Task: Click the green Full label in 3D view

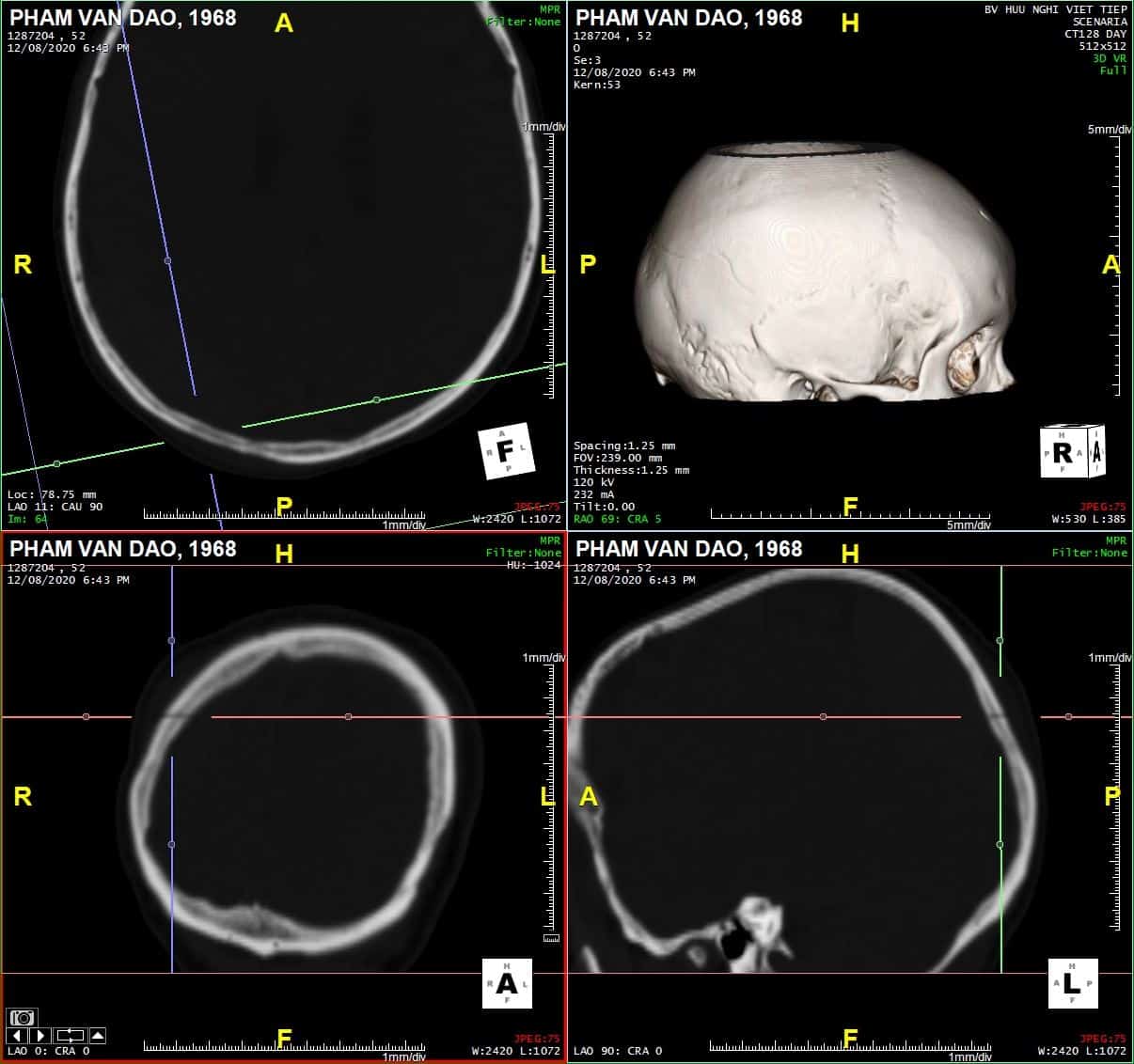Action: point(1112,70)
